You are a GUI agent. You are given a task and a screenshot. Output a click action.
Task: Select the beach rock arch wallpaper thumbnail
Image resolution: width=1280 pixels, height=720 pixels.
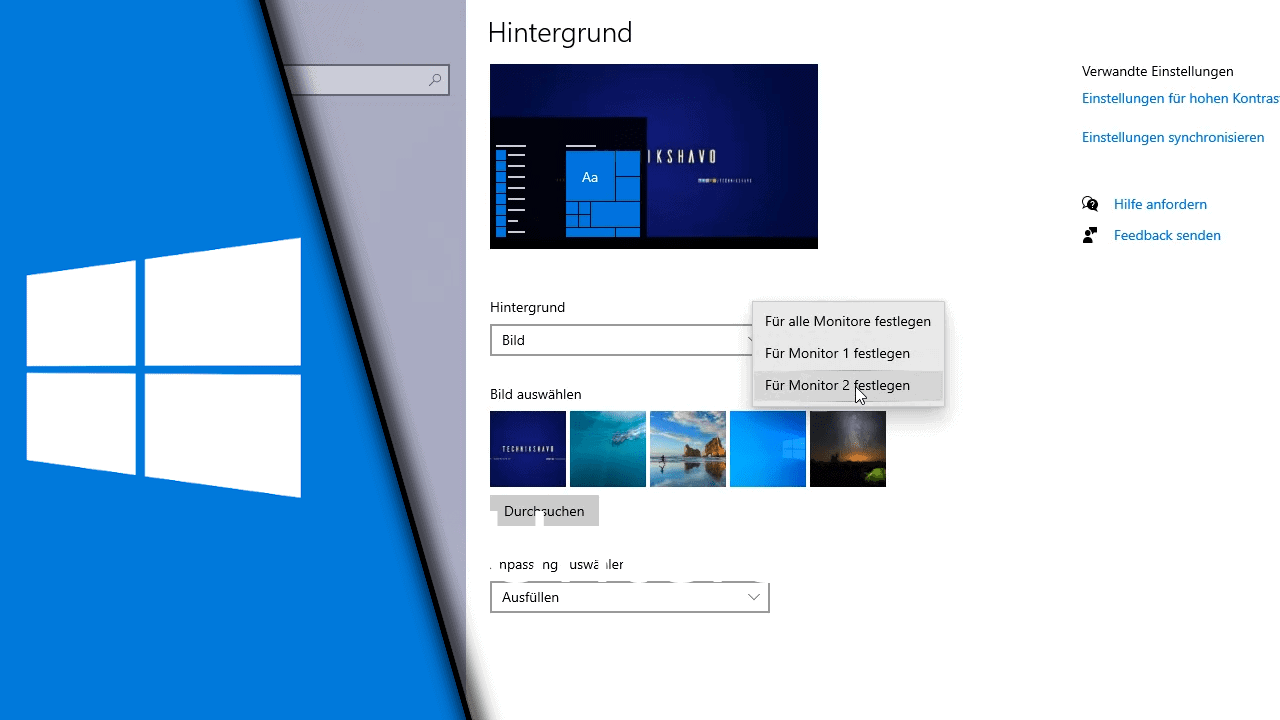tap(688, 449)
